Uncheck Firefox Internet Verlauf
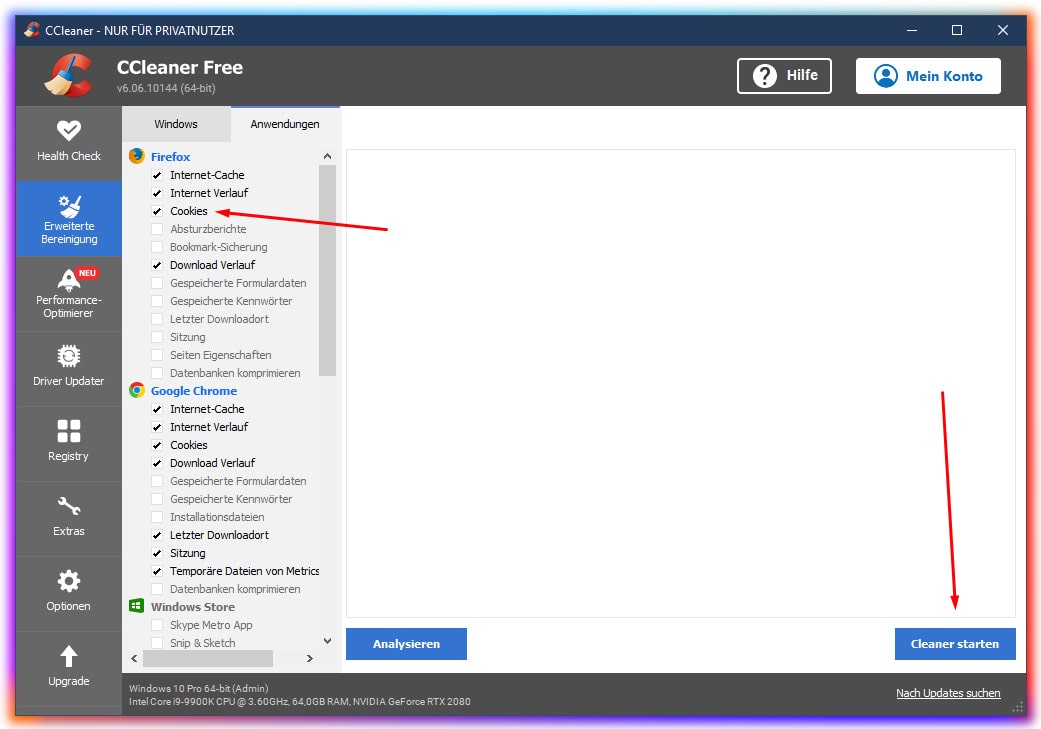Screen dimensions: 1041x729 click(x=157, y=193)
